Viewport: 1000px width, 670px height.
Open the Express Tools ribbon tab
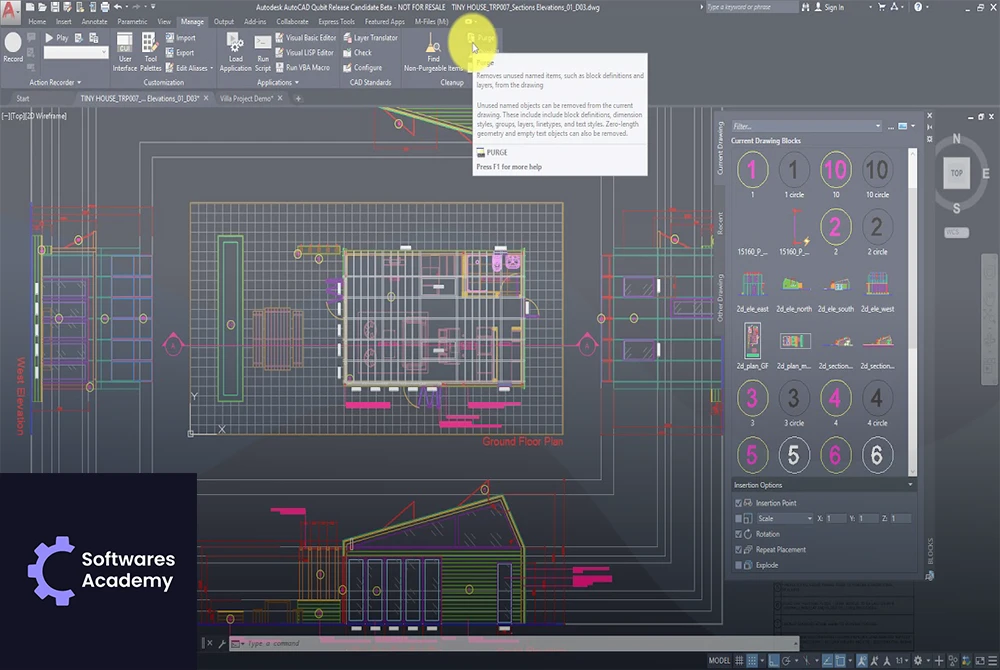[336, 22]
